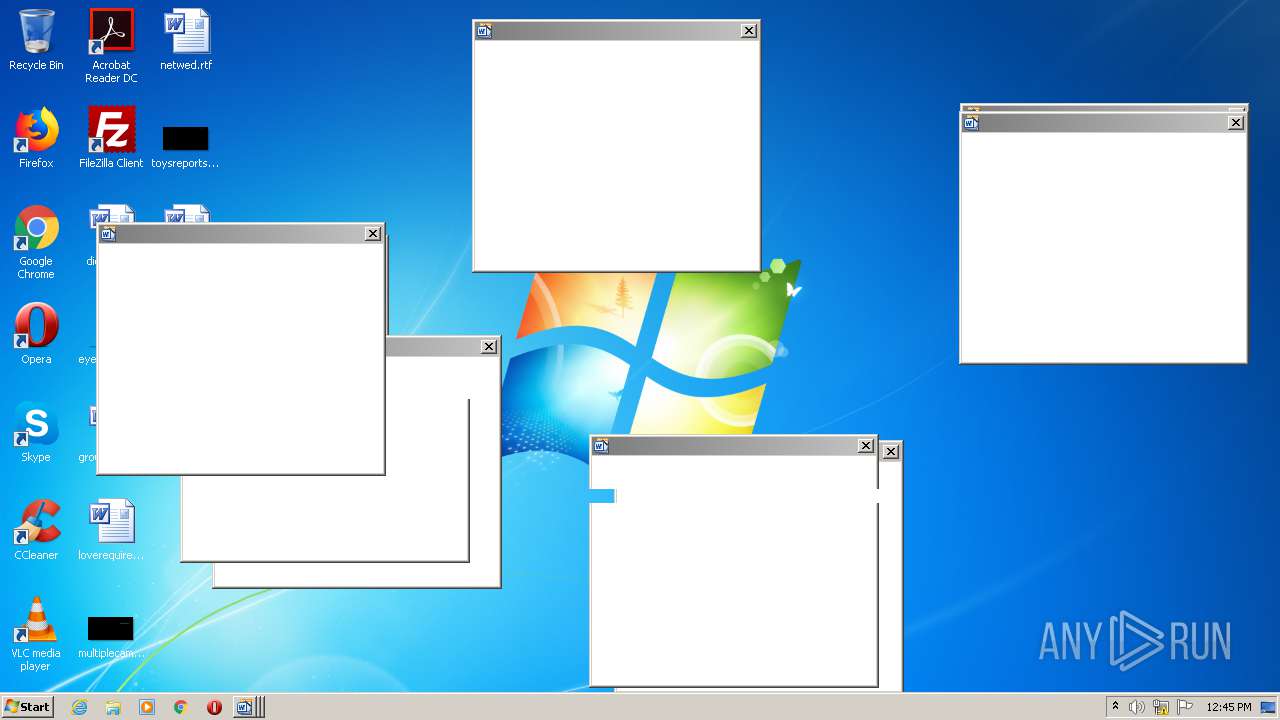Image resolution: width=1280 pixels, height=720 pixels.
Task: Open the Recycle Bin desktop icon
Action: click(x=36, y=40)
